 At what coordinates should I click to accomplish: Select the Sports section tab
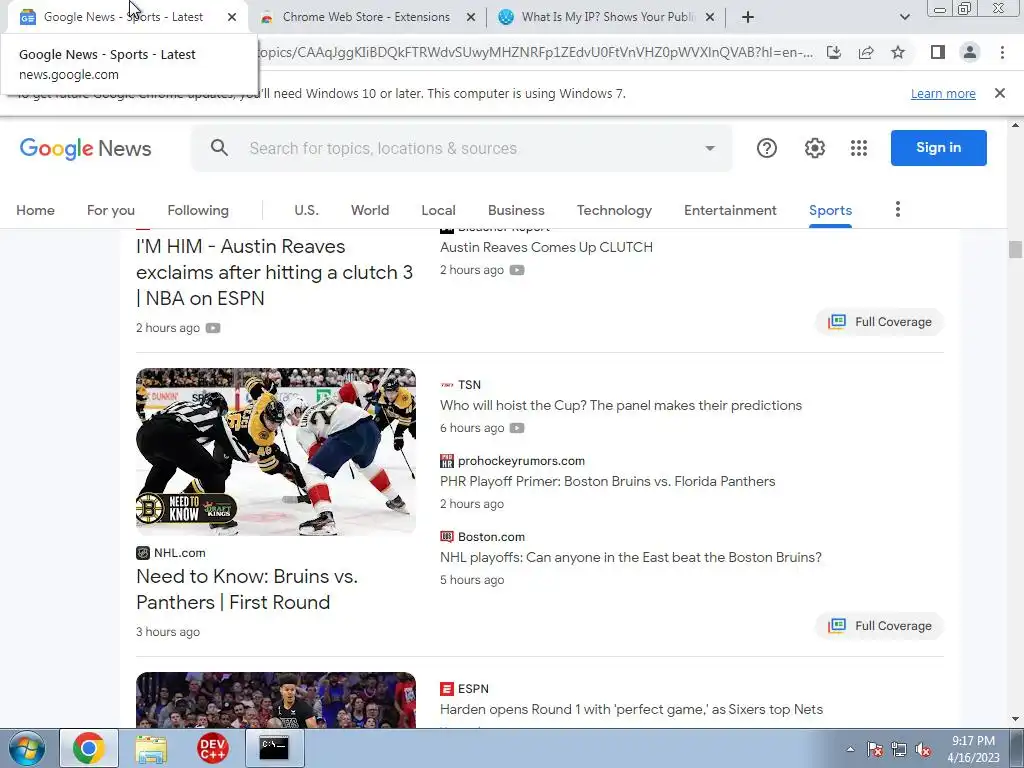pyautogui.click(x=830, y=210)
